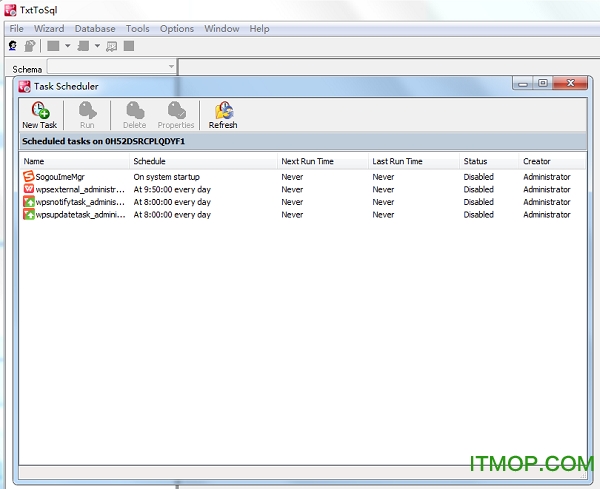This screenshot has height=489, width=600.
Task: Open arrow beside notched grey toolbar square
Action: [98, 46]
